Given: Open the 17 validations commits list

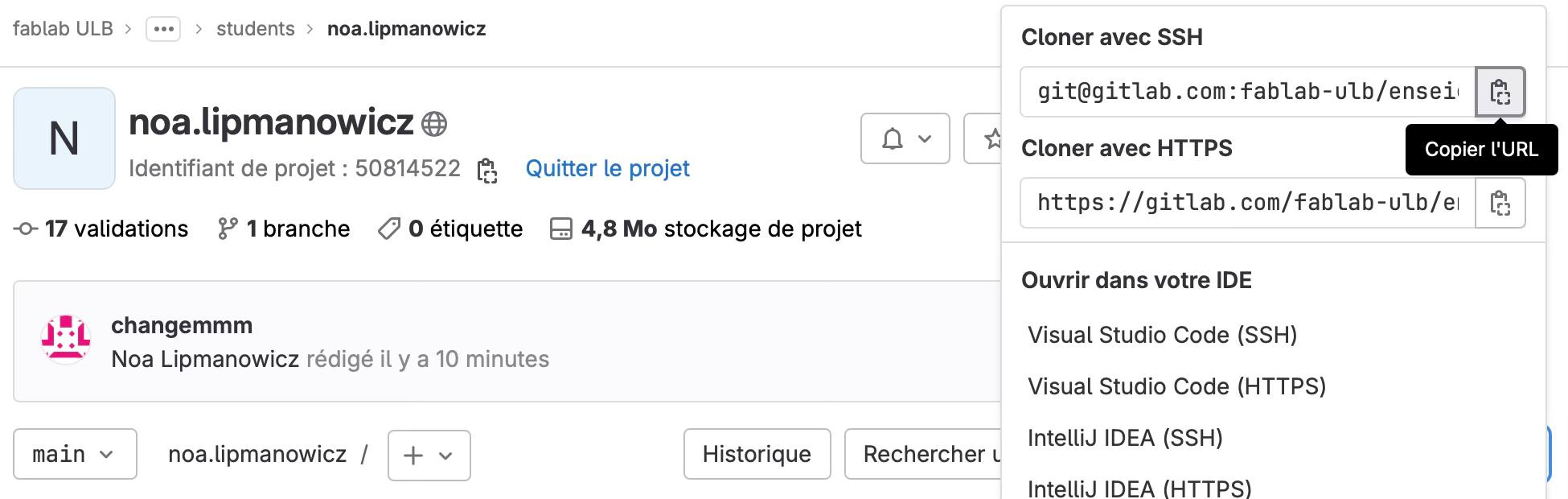Looking at the screenshot, I should pyautogui.click(x=101, y=229).
